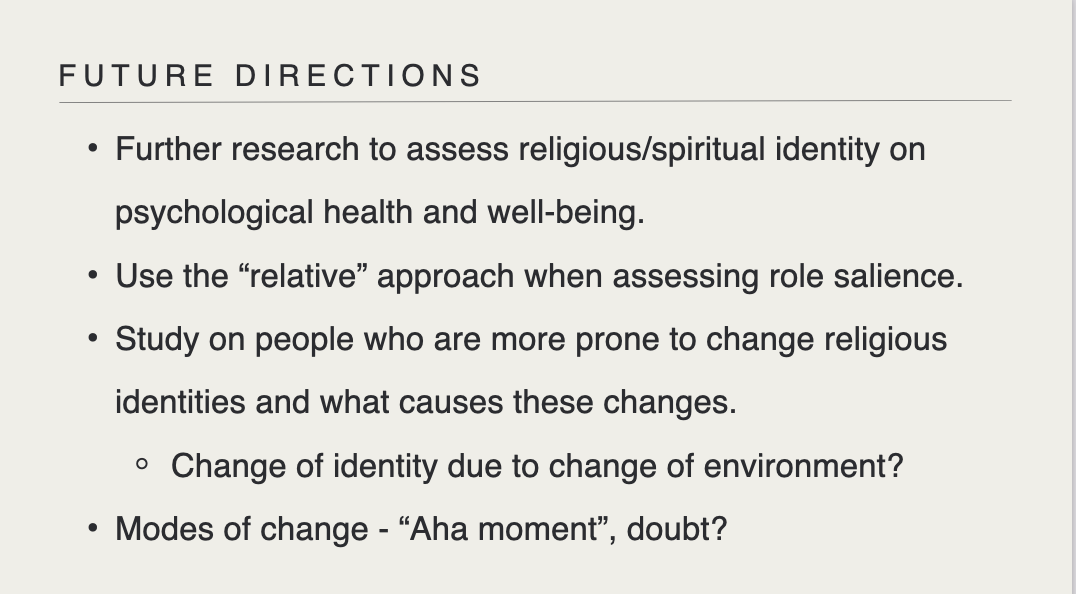1076x594 pixels.
Task: Click the line "identities and what causes these changes."
Action: point(425,402)
